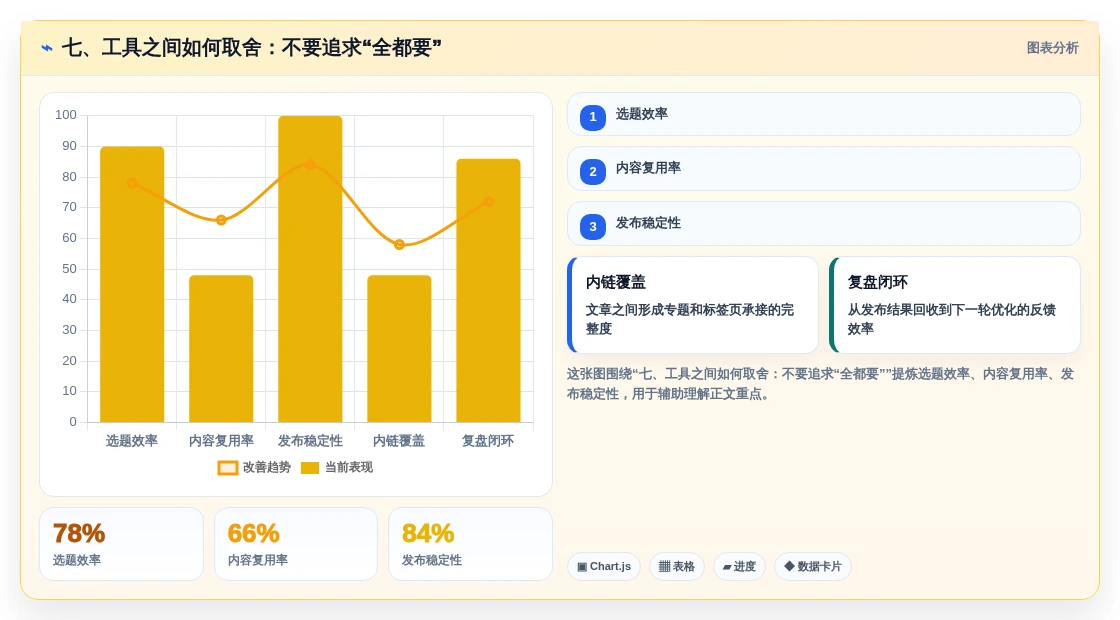Screen dimensions: 1120x620
Task: Click trend line point above 内链覆盖
Action: click(399, 244)
